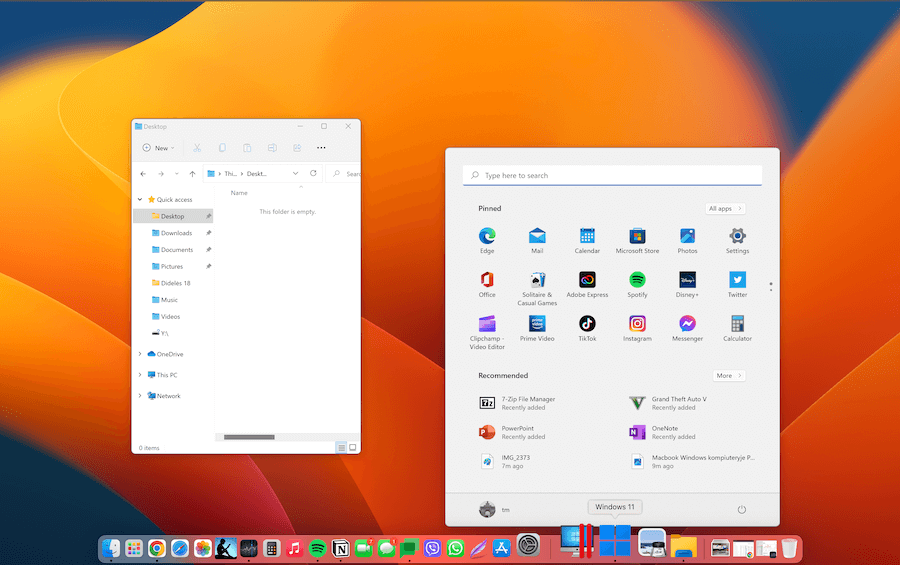
Task: Switch File Explorer to details view
Action: (342, 447)
